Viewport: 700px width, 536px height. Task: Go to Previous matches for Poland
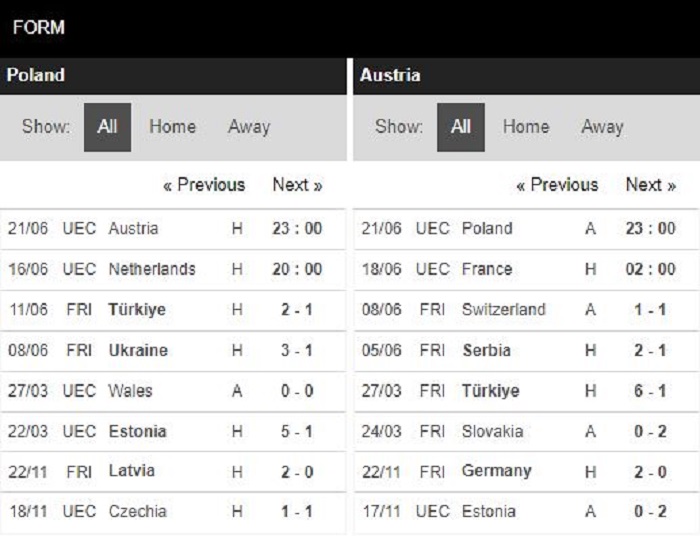tap(204, 185)
